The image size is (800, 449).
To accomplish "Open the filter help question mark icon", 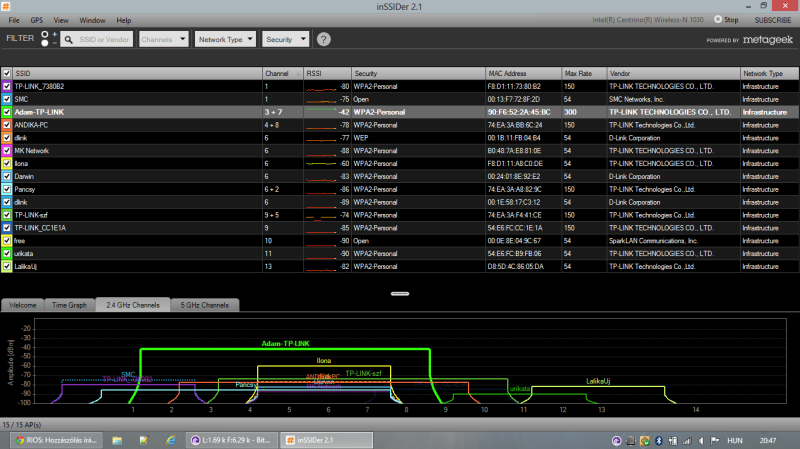I will 323,39.
